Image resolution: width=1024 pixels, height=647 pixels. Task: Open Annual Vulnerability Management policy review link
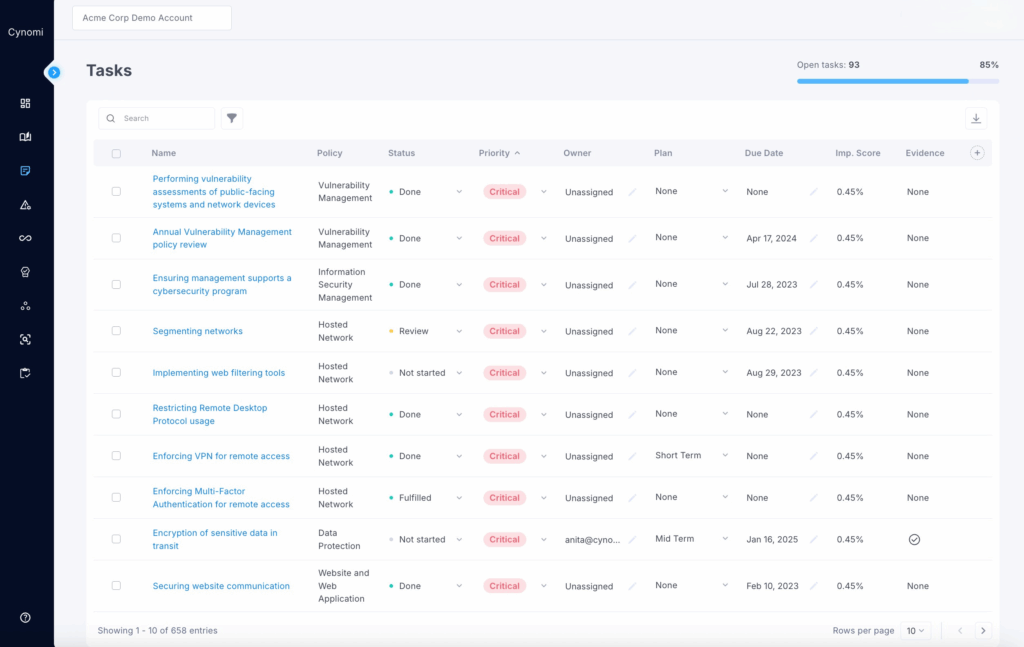click(x=222, y=238)
